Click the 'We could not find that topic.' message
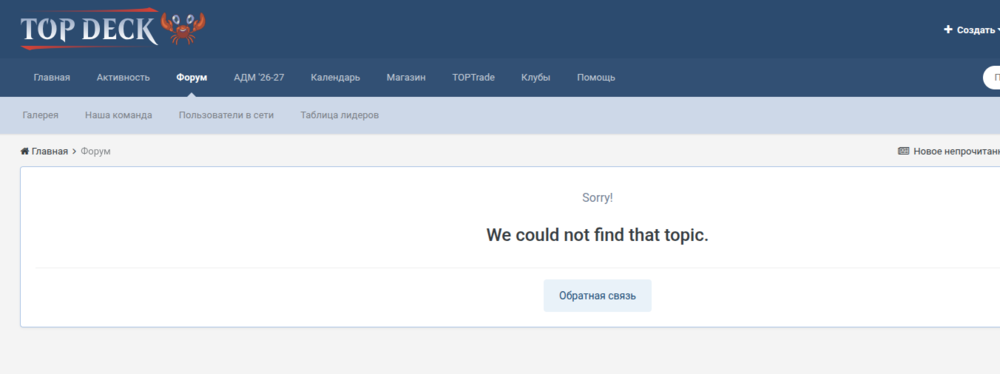 (x=598, y=235)
